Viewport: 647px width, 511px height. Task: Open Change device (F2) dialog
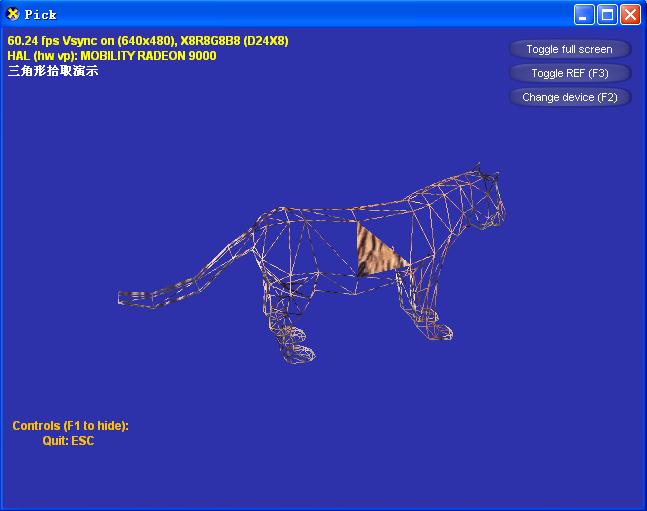point(570,97)
